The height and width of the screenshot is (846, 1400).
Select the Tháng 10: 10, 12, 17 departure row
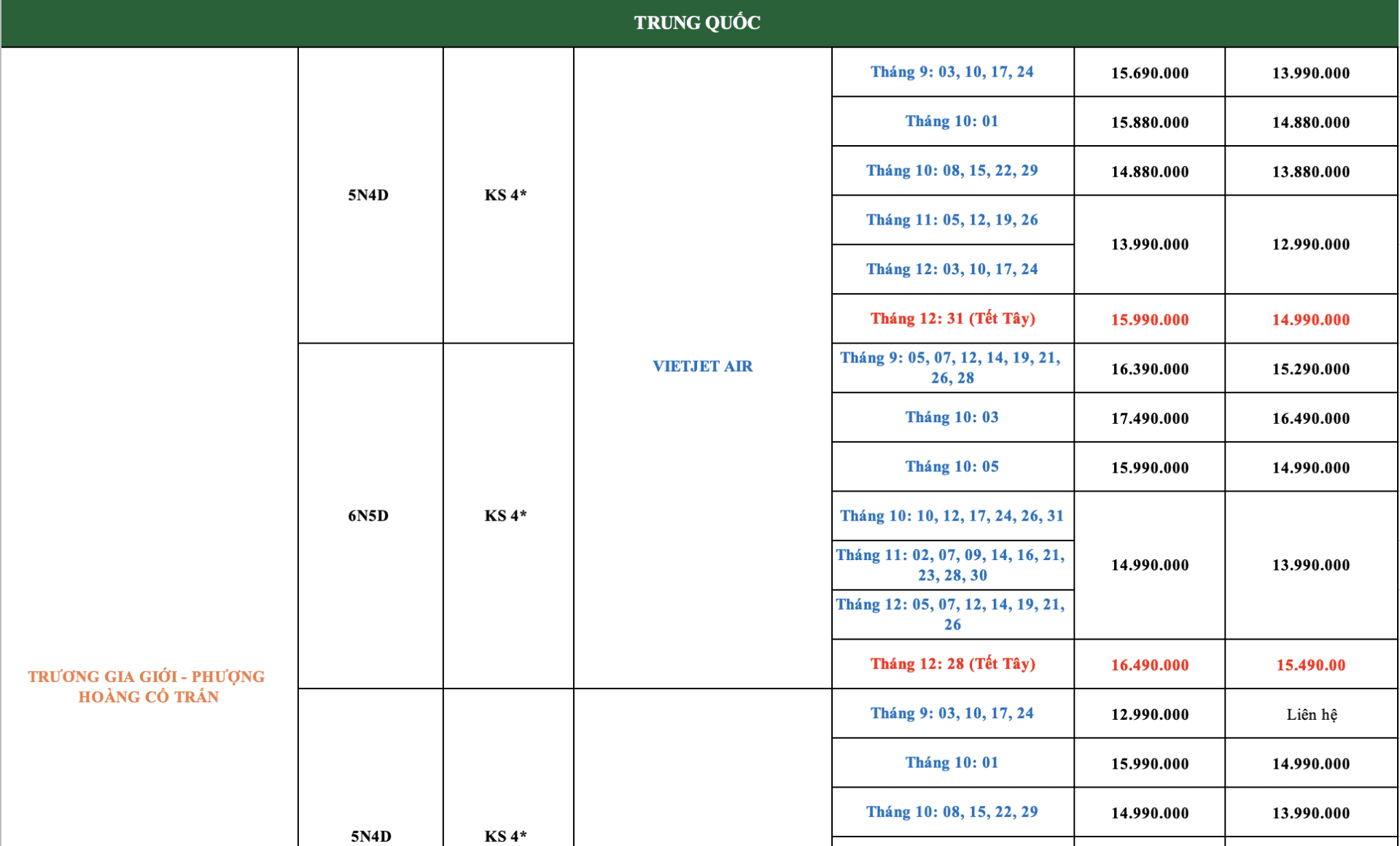(952, 516)
